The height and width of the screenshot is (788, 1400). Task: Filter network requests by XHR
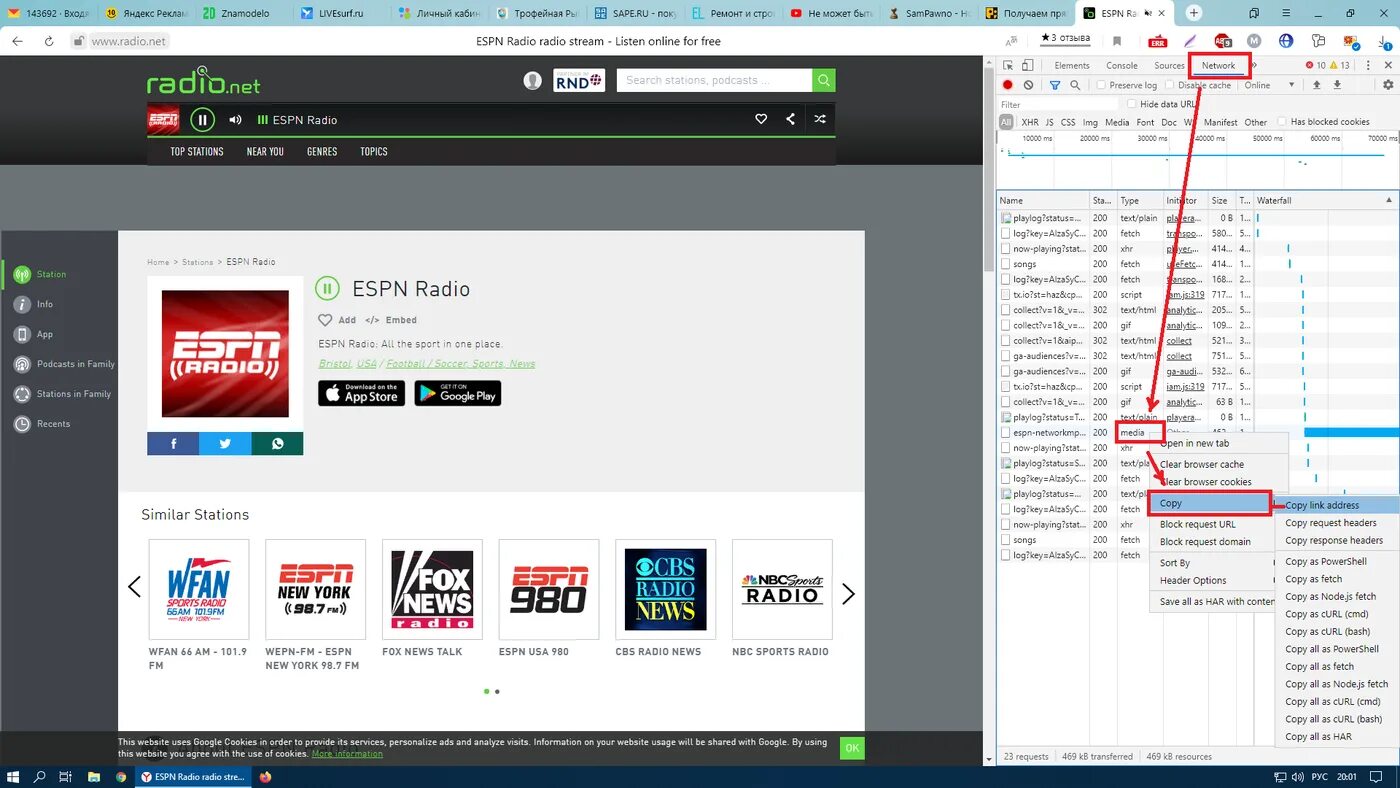click(1029, 122)
